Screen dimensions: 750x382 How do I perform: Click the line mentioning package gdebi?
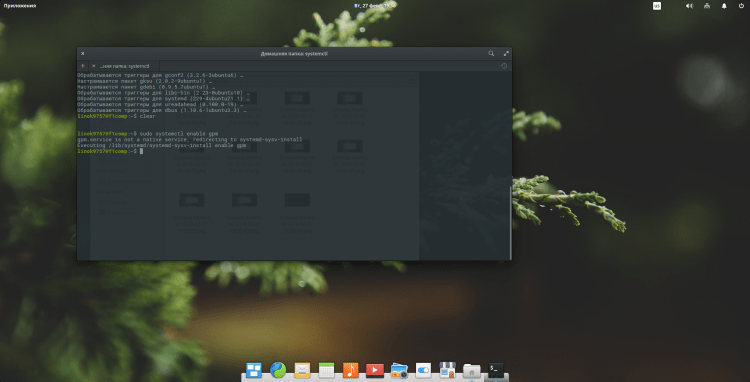145,87
